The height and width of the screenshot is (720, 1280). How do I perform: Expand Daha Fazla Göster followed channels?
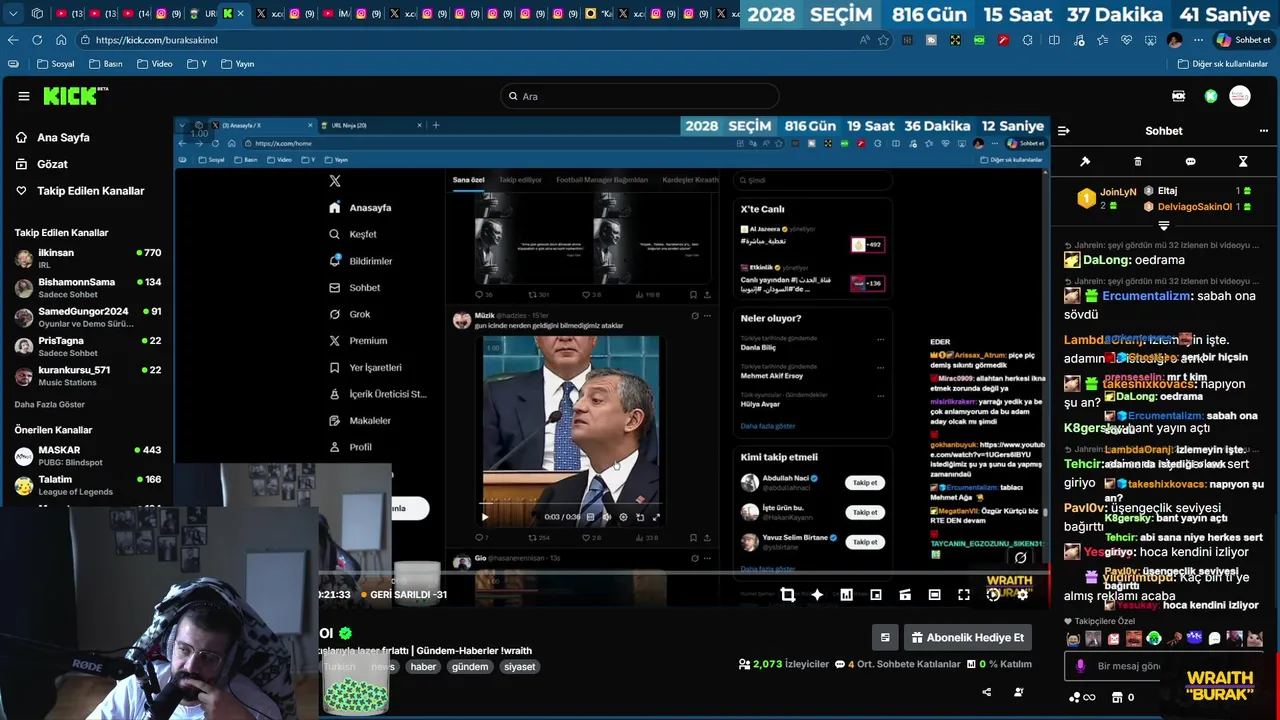50,405
